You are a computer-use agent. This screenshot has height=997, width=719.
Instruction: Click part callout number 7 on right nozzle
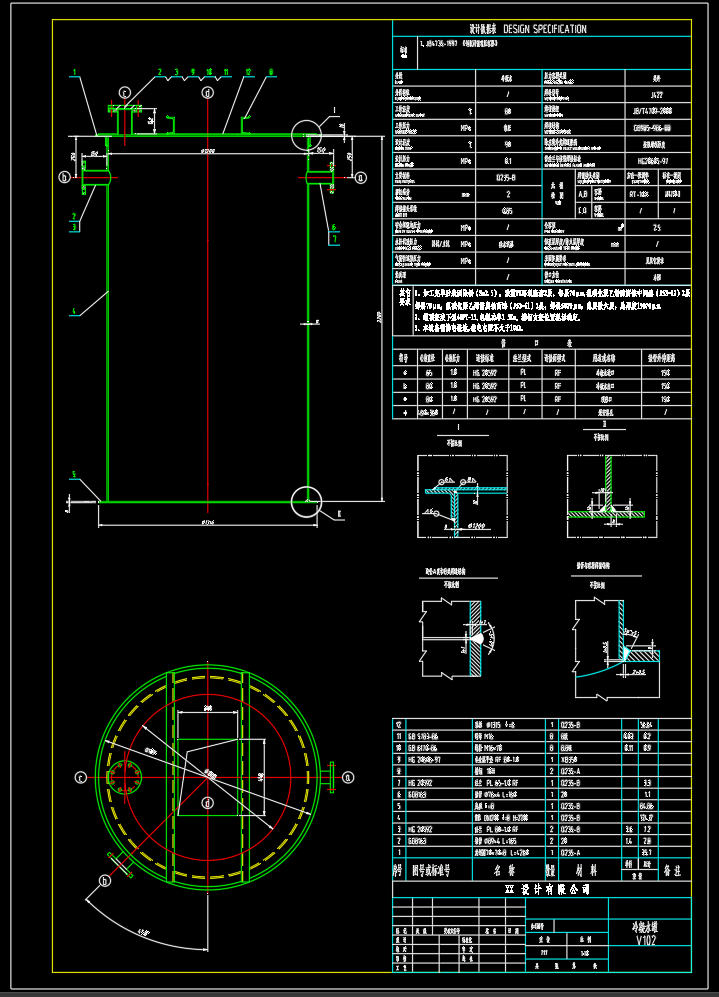333,240
